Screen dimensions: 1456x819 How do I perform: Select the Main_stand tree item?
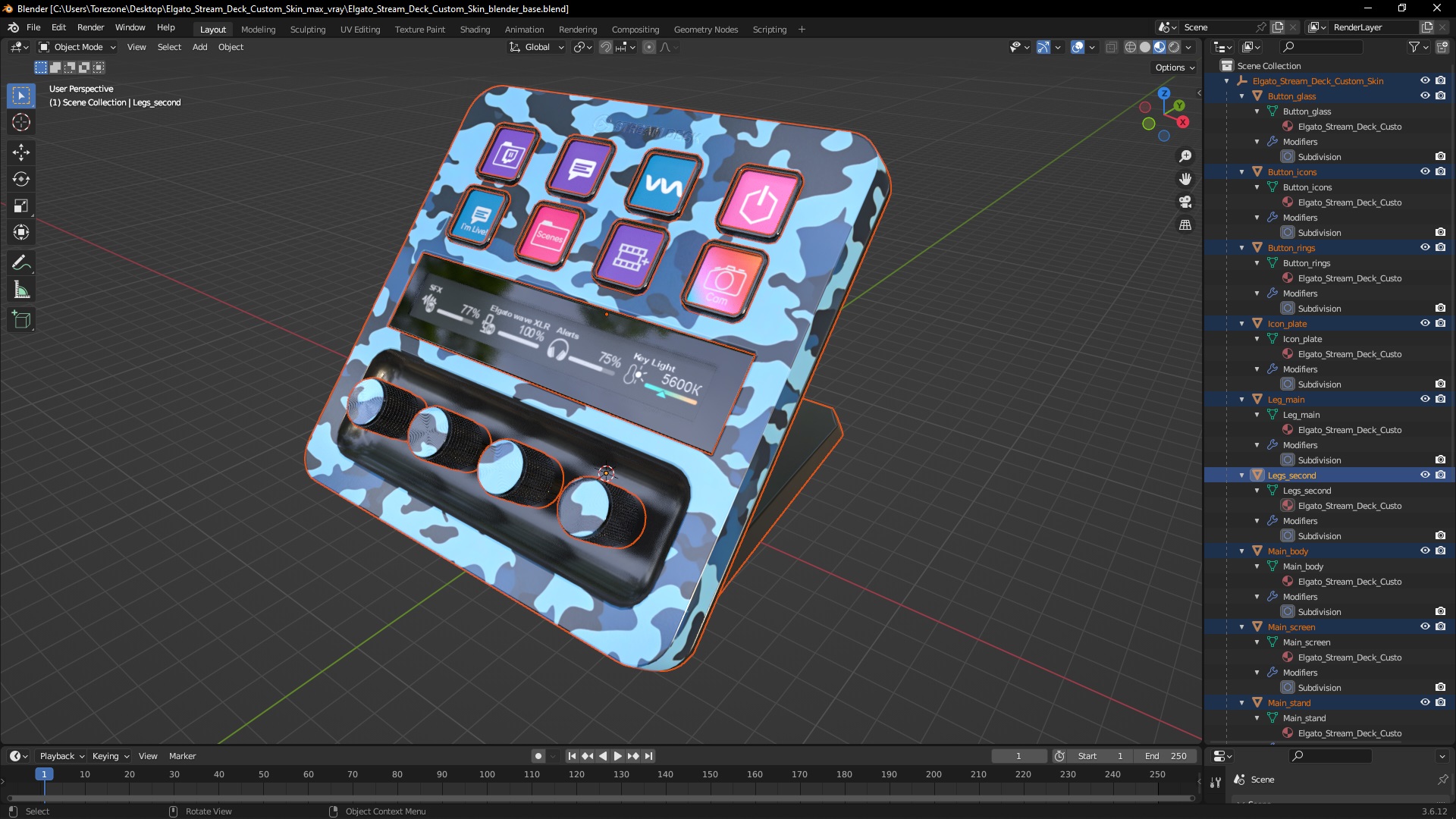tap(1289, 703)
